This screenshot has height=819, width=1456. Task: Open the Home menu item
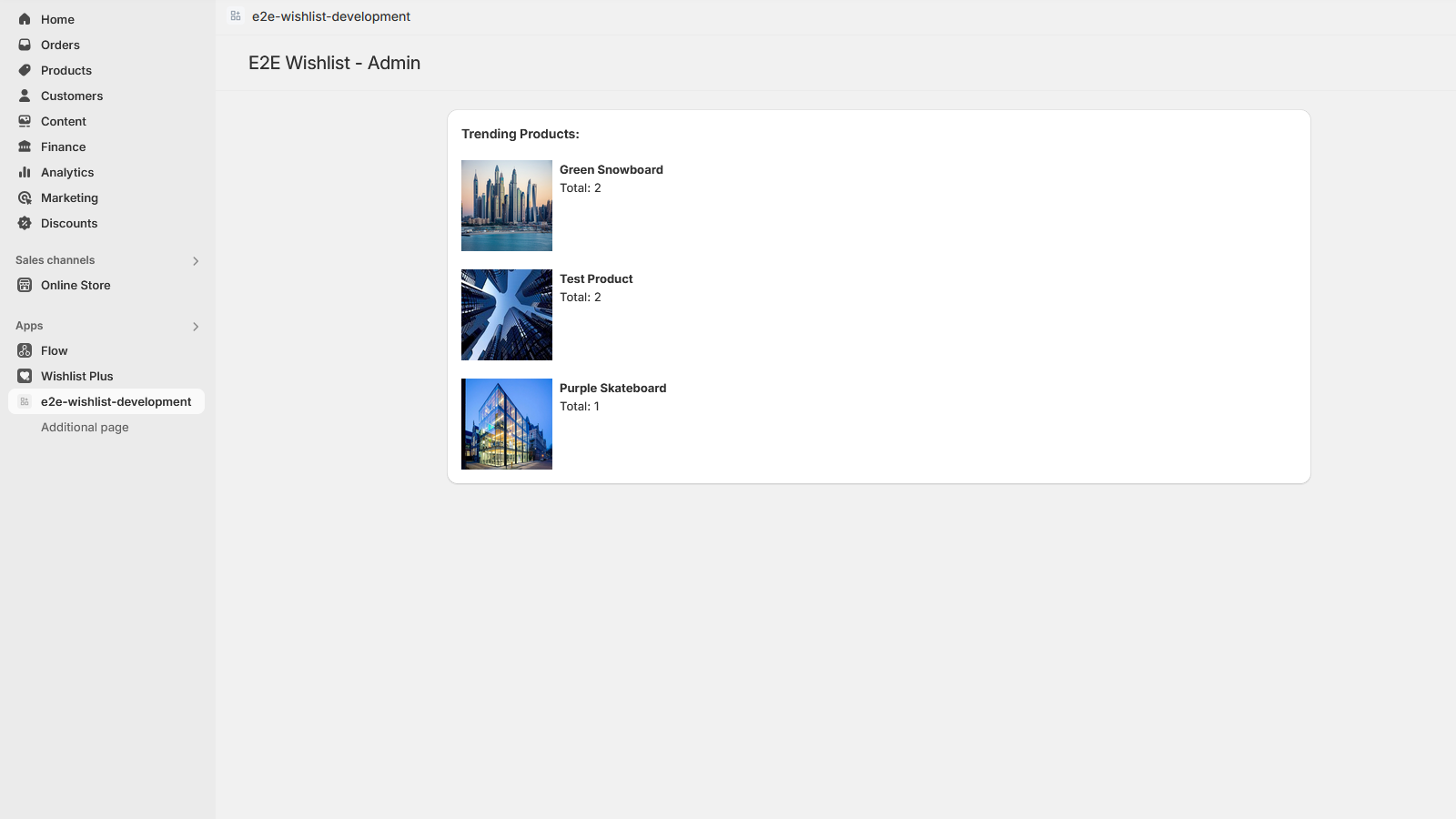(106, 19)
